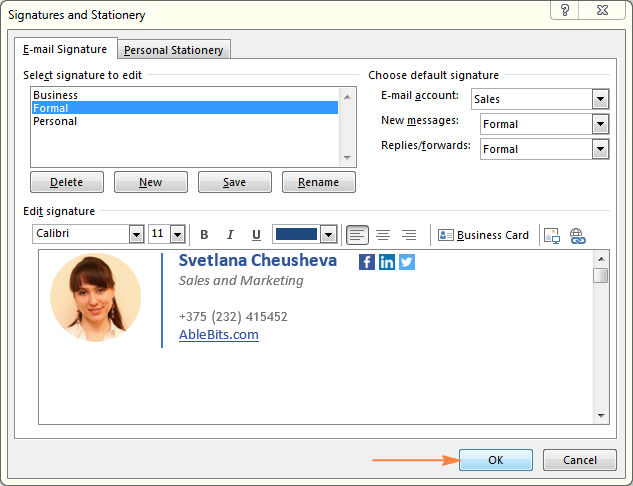Screen dimensions: 633x486
Task: Align signature text to the right
Action: tap(409, 235)
